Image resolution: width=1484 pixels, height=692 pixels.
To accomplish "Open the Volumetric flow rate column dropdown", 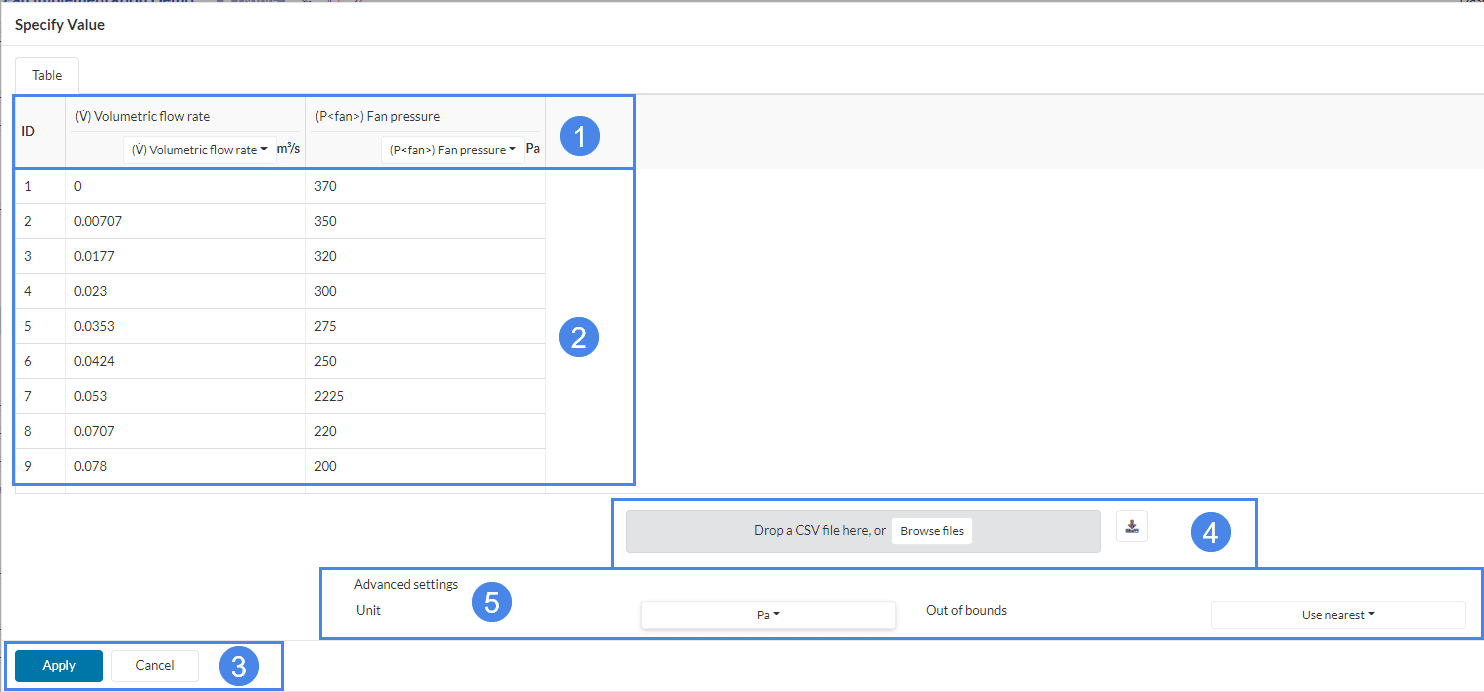I will [199, 150].
